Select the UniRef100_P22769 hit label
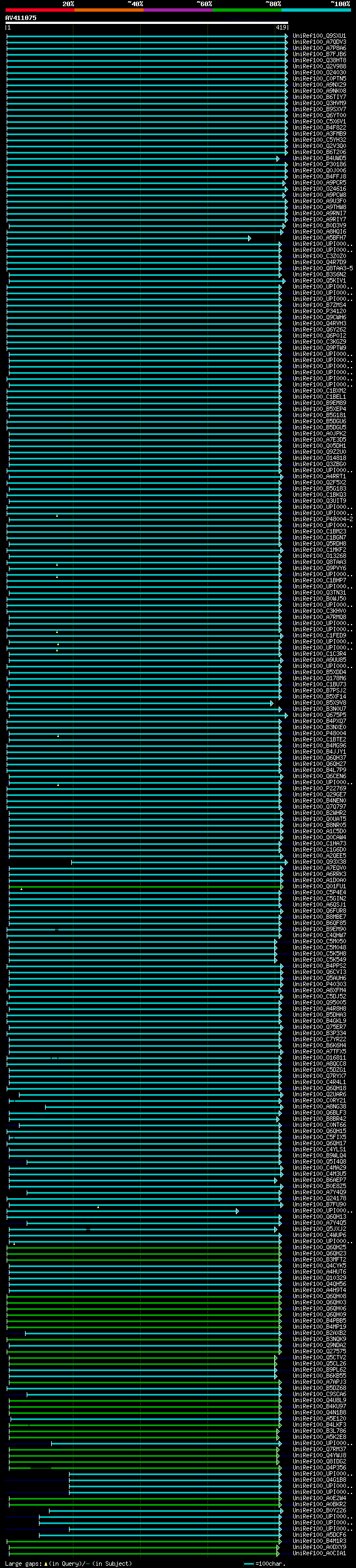356x1568 pixels. 319,789
